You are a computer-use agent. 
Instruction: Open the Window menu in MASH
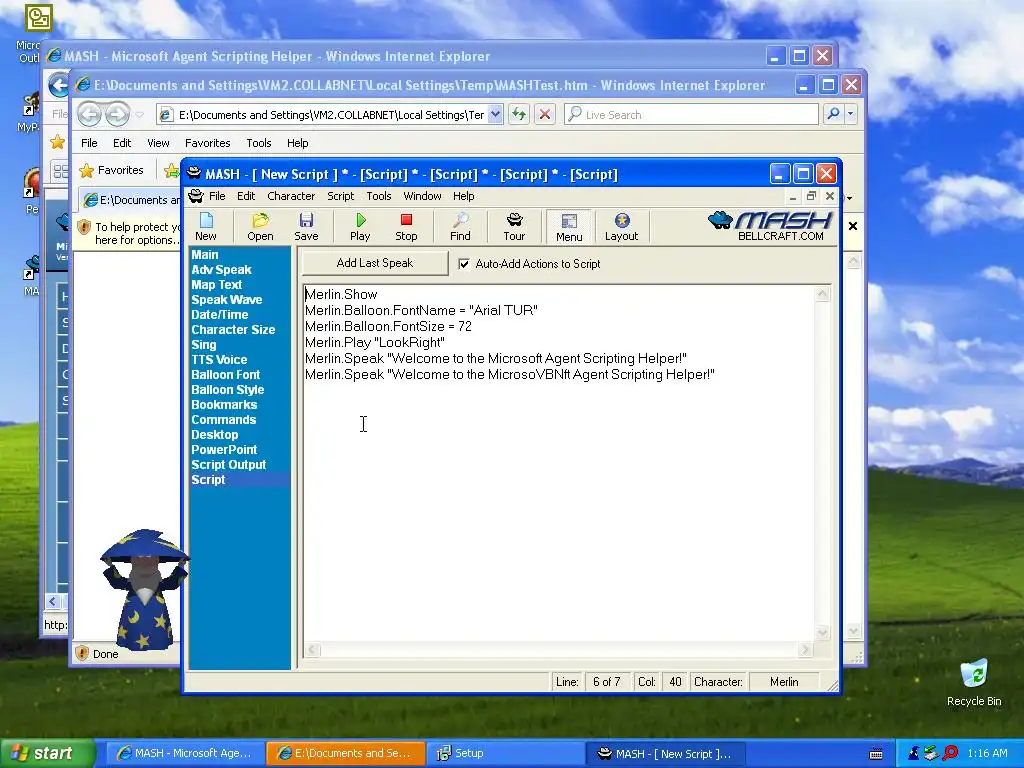[422, 196]
